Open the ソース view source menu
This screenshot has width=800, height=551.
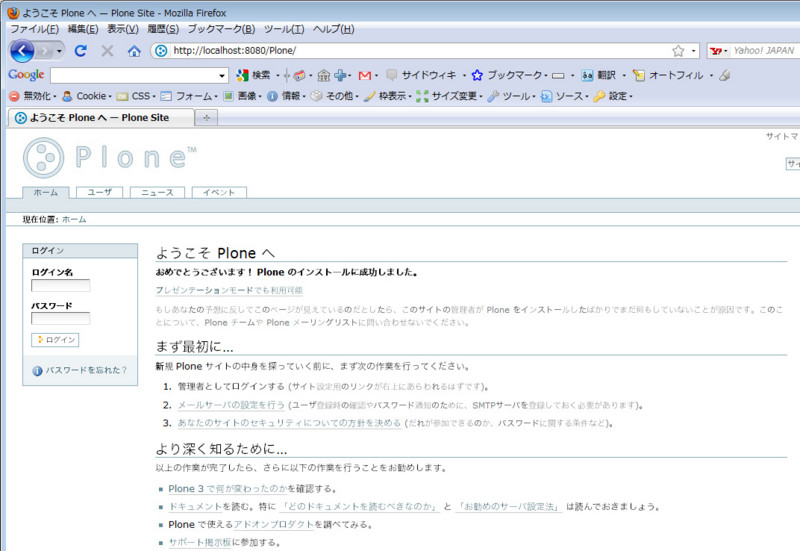564,96
